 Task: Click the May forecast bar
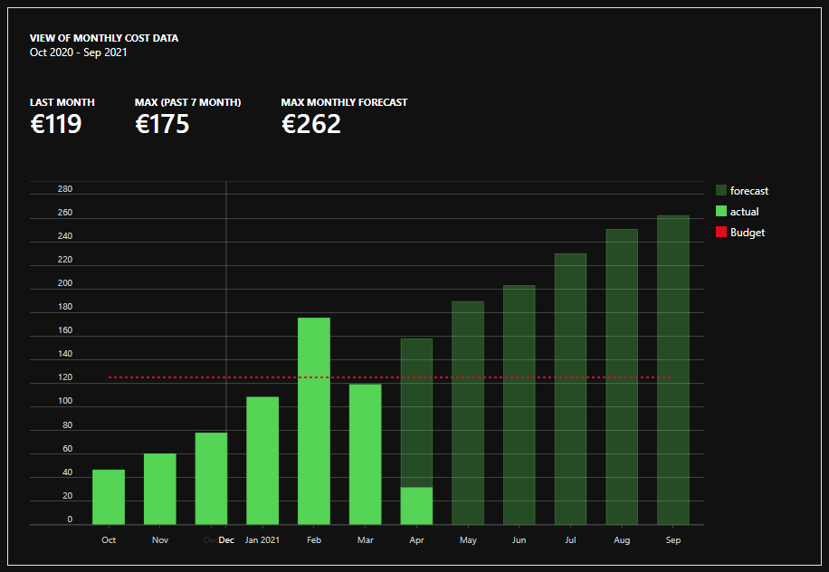(468, 412)
